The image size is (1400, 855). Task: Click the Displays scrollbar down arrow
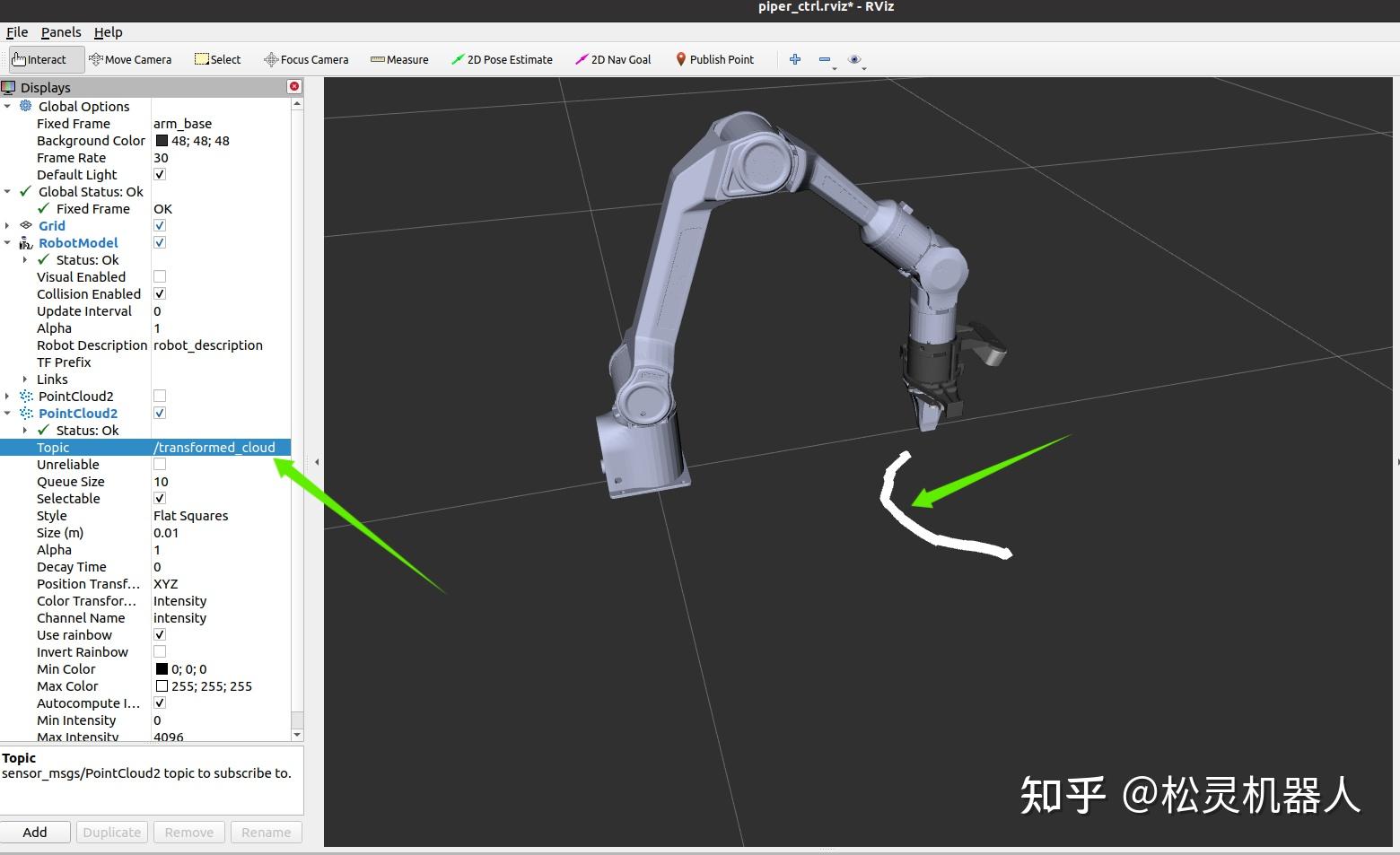[297, 735]
